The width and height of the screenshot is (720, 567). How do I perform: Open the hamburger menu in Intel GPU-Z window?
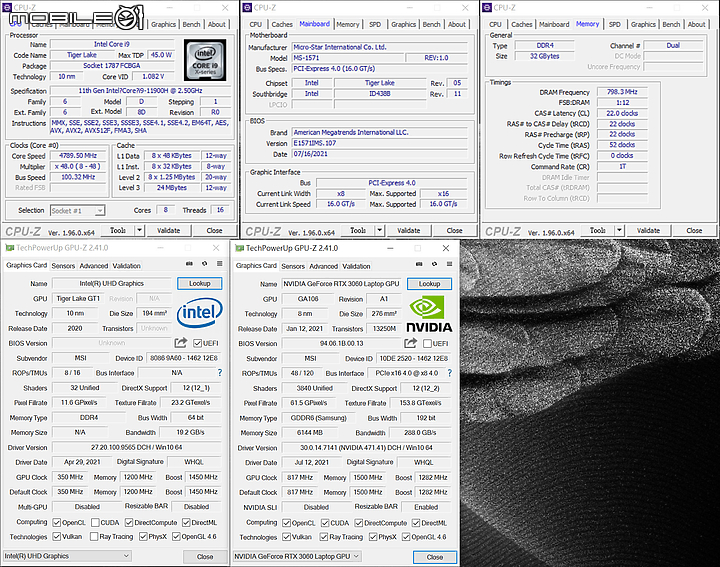(x=219, y=264)
